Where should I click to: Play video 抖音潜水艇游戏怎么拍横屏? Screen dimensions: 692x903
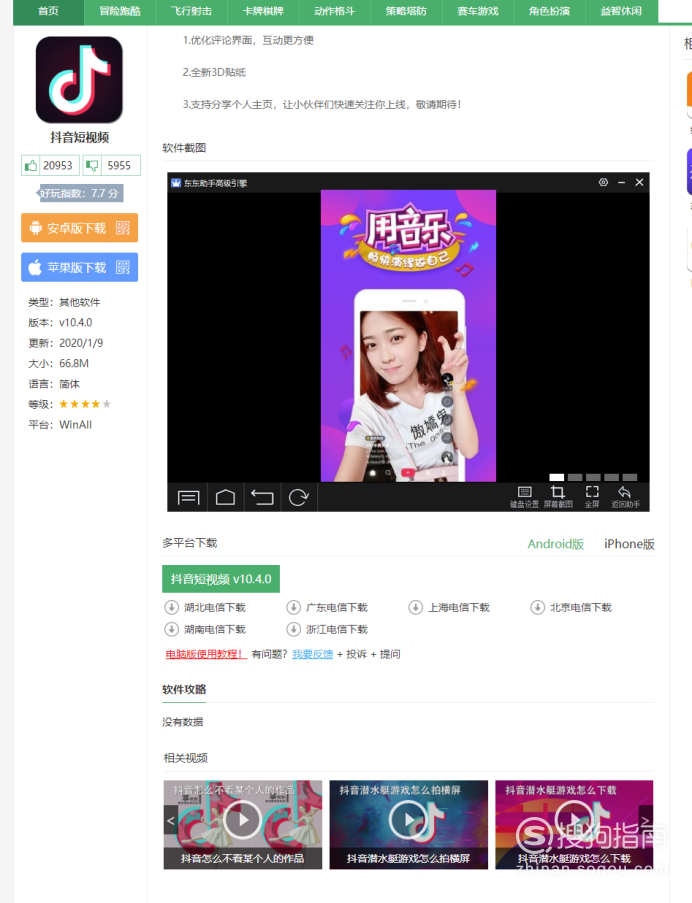coord(409,819)
